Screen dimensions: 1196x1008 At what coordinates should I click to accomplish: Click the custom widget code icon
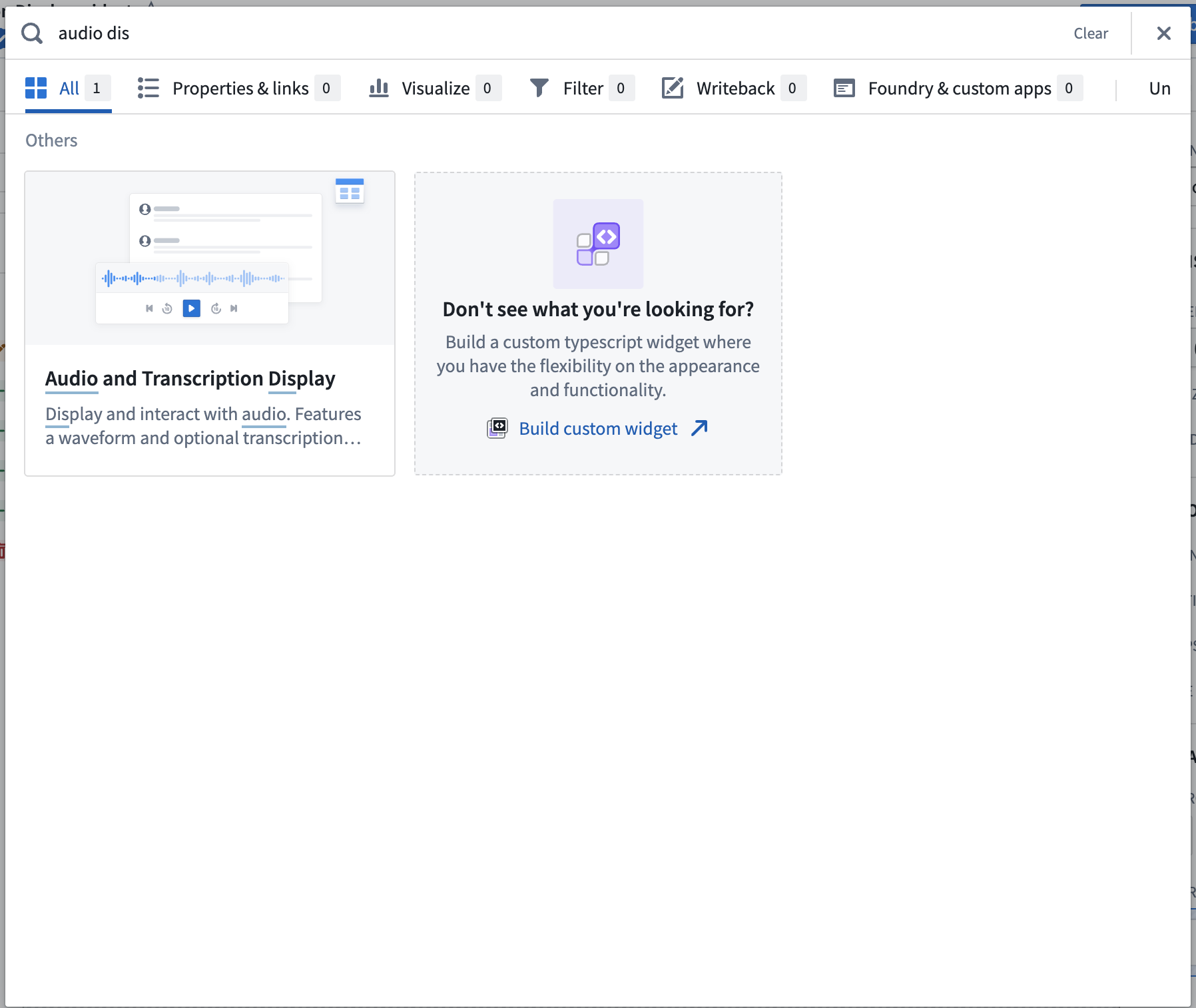[598, 244]
